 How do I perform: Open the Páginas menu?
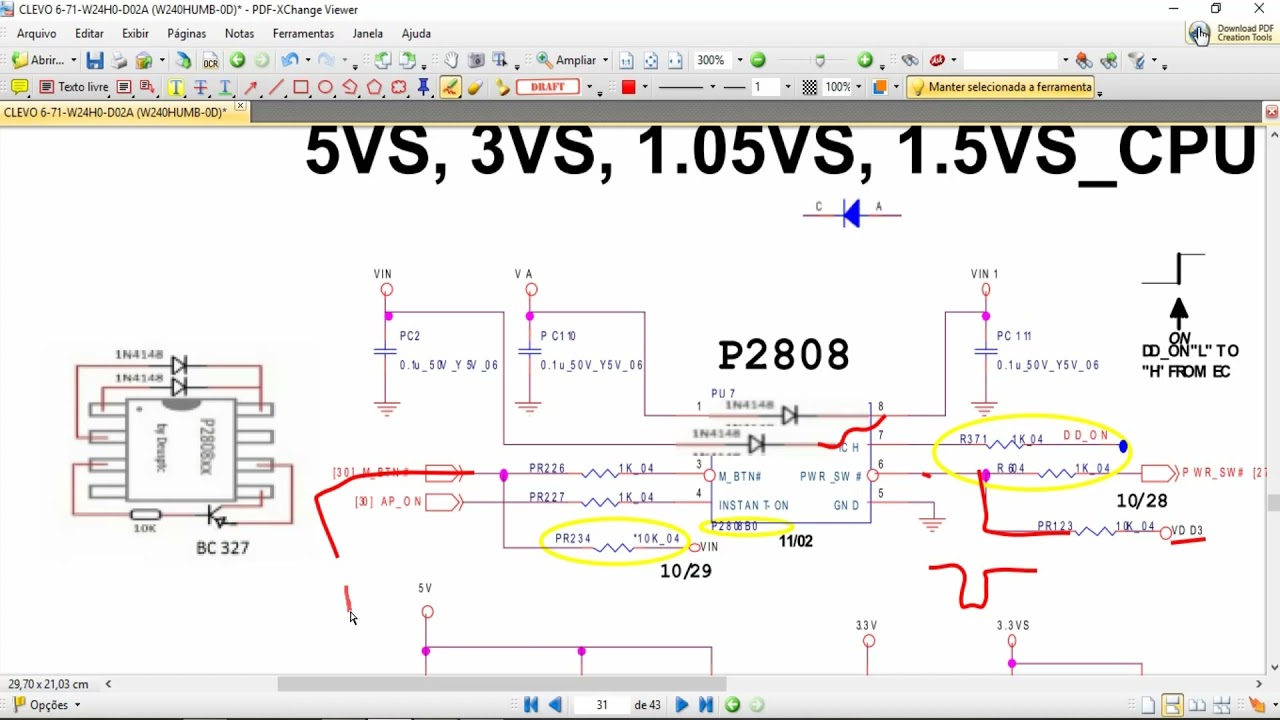pyautogui.click(x=186, y=33)
